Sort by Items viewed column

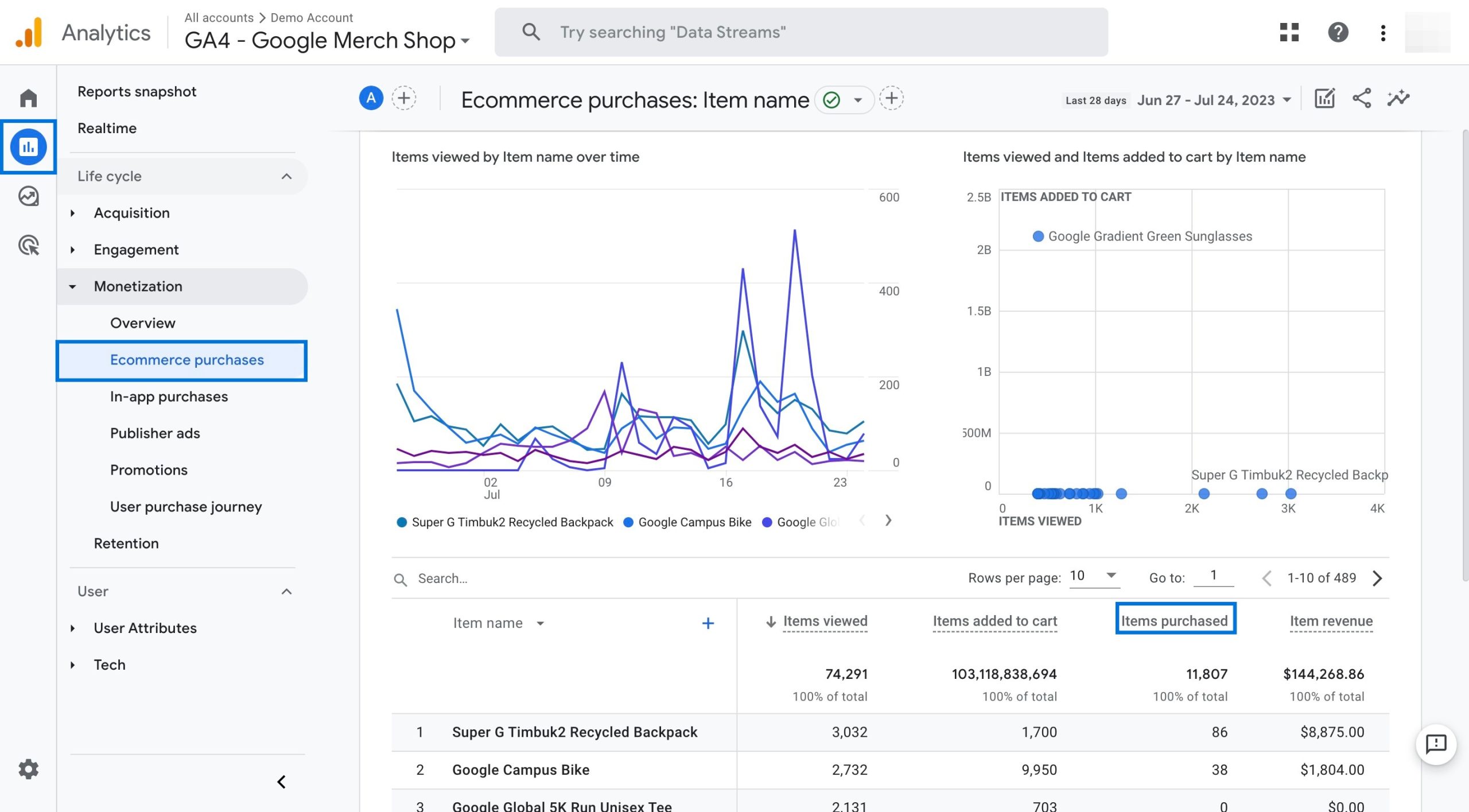pyautogui.click(x=825, y=621)
